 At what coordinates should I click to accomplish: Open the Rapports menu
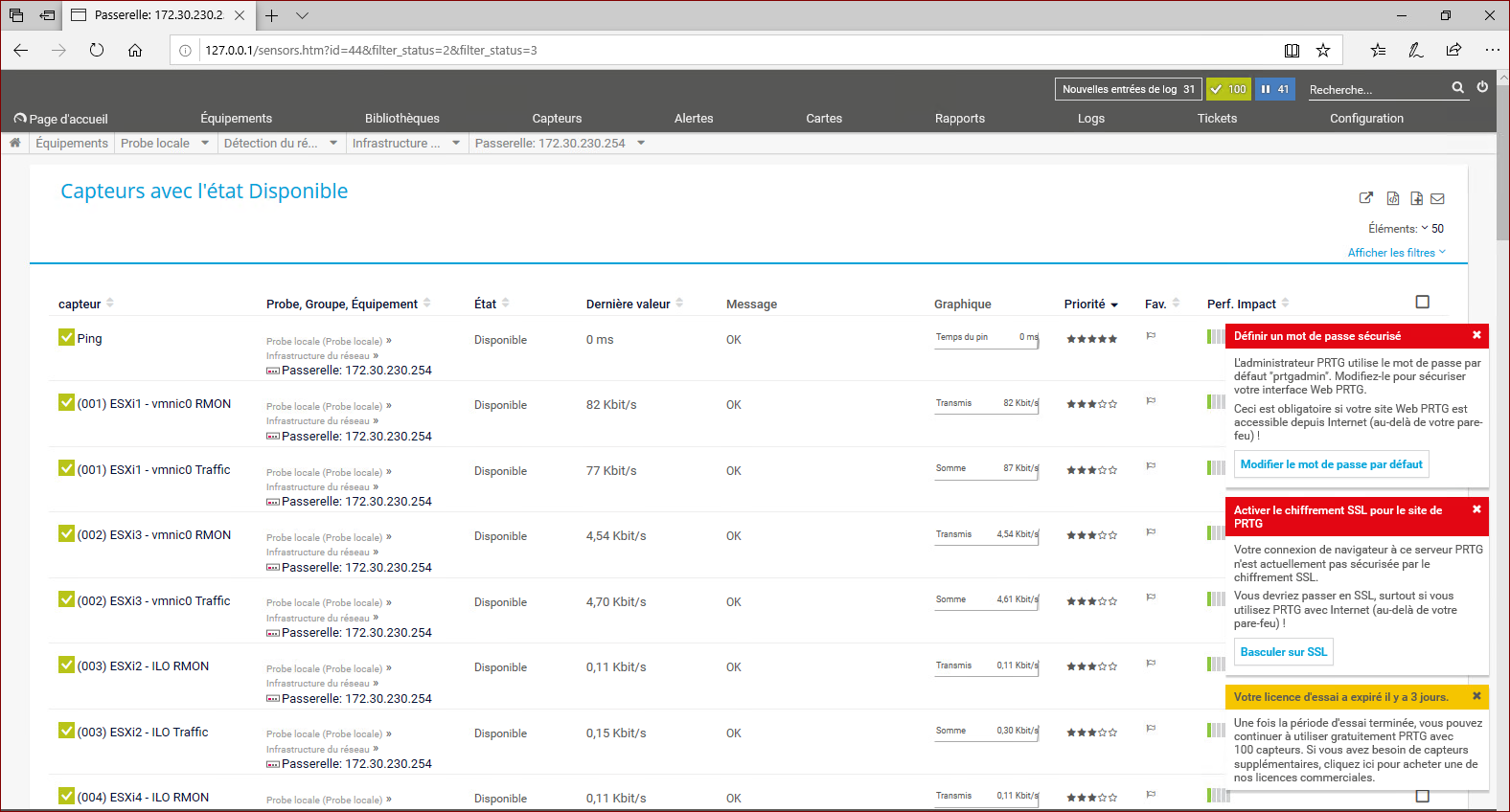[960, 118]
